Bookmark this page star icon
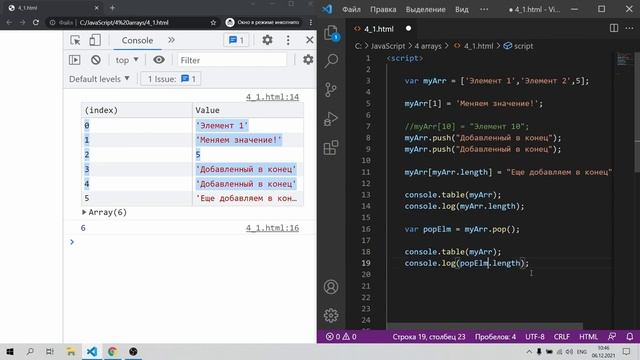Viewport: 640px width, 360px height. point(213,22)
